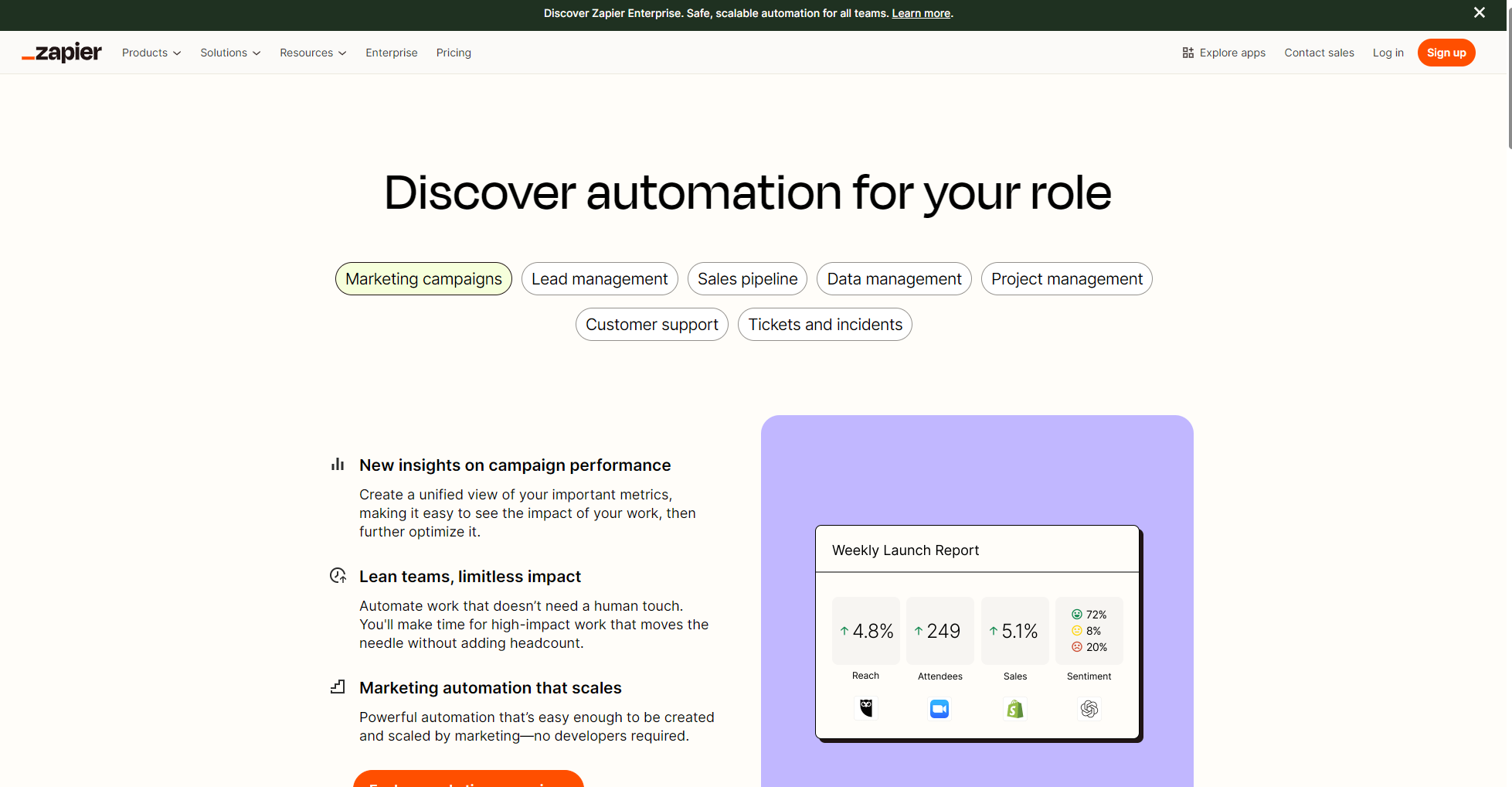This screenshot has width=1512, height=787.
Task: Expand the Products dropdown menu
Action: 151,53
